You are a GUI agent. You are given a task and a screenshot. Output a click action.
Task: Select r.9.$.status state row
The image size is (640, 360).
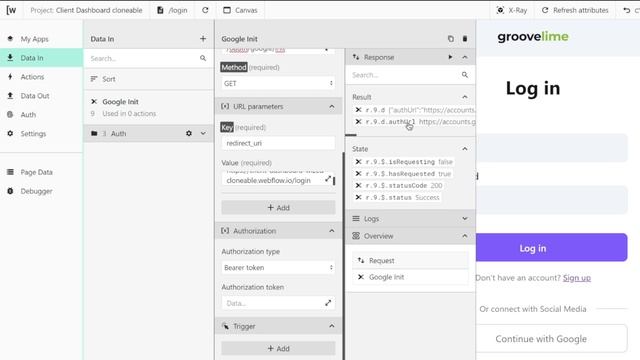(397, 197)
